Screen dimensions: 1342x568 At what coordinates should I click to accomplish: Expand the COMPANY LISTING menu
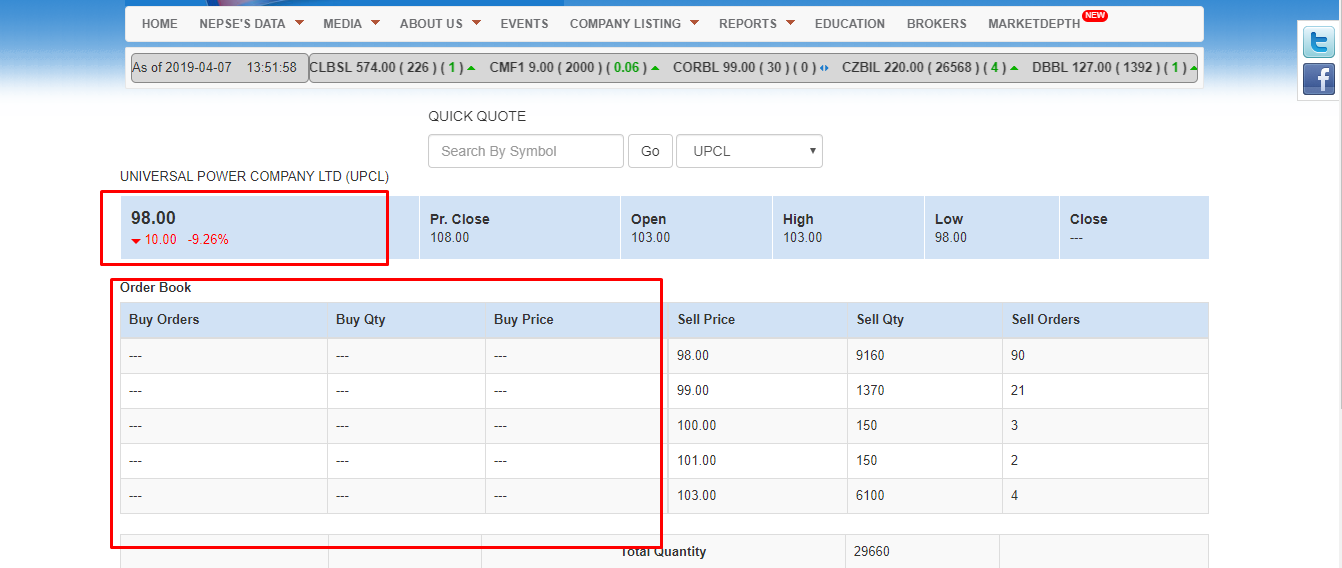click(x=634, y=23)
